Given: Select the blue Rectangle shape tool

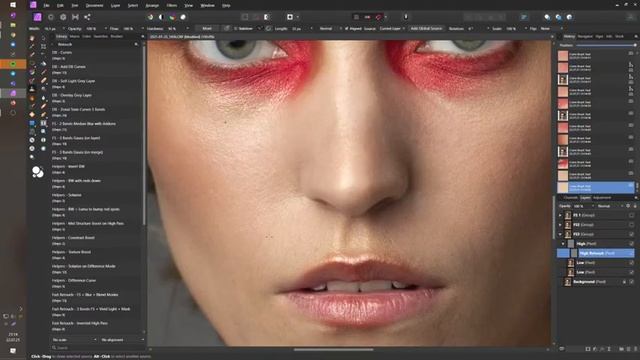Looking at the screenshot, I should [x=32, y=123].
